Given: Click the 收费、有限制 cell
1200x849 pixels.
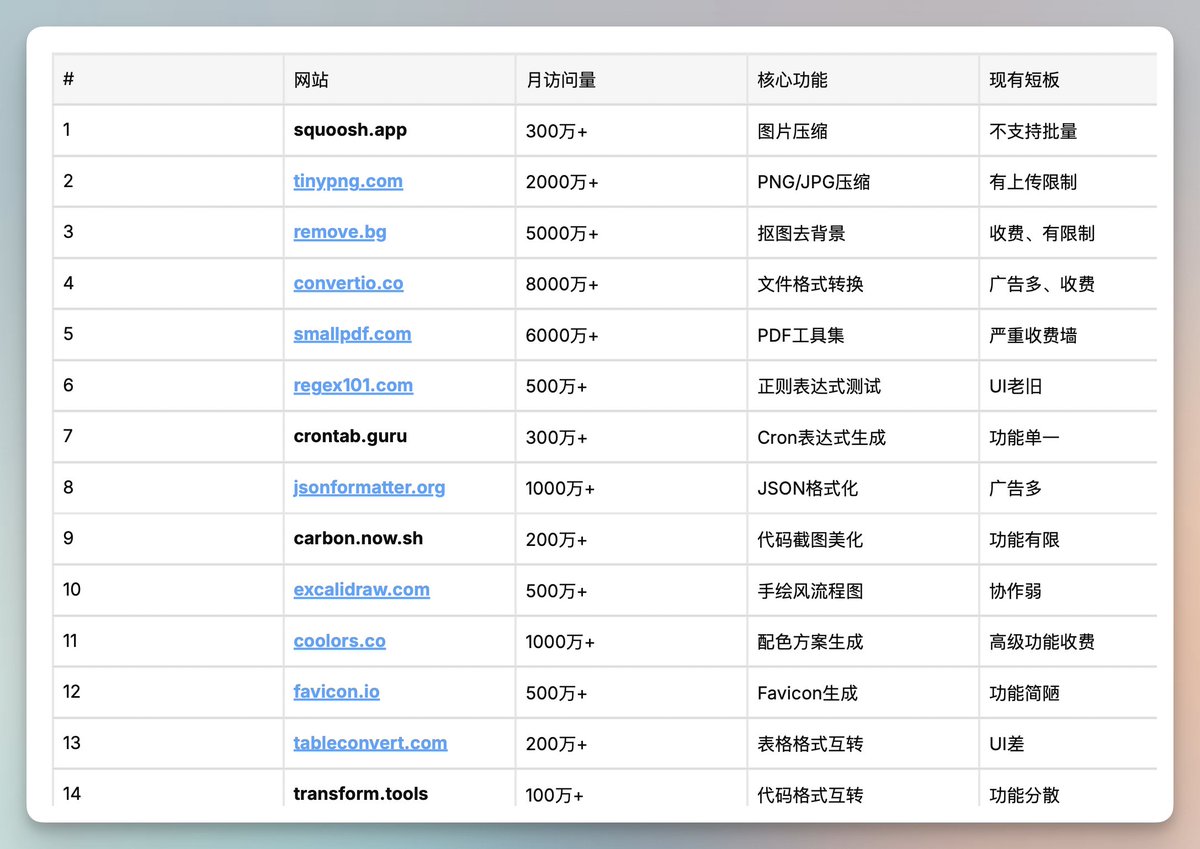Looking at the screenshot, I should click(x=1068, y=232).
